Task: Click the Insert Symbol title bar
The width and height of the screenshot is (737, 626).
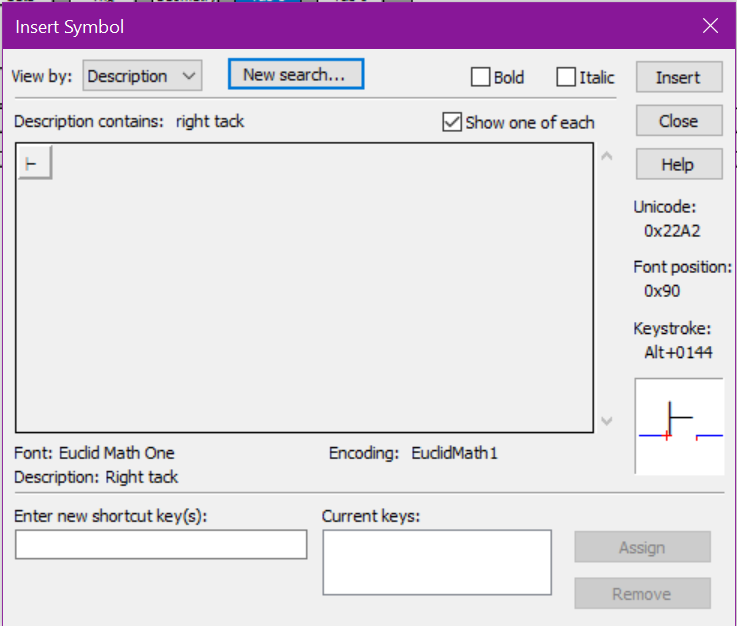Action: tap(300, 27)
